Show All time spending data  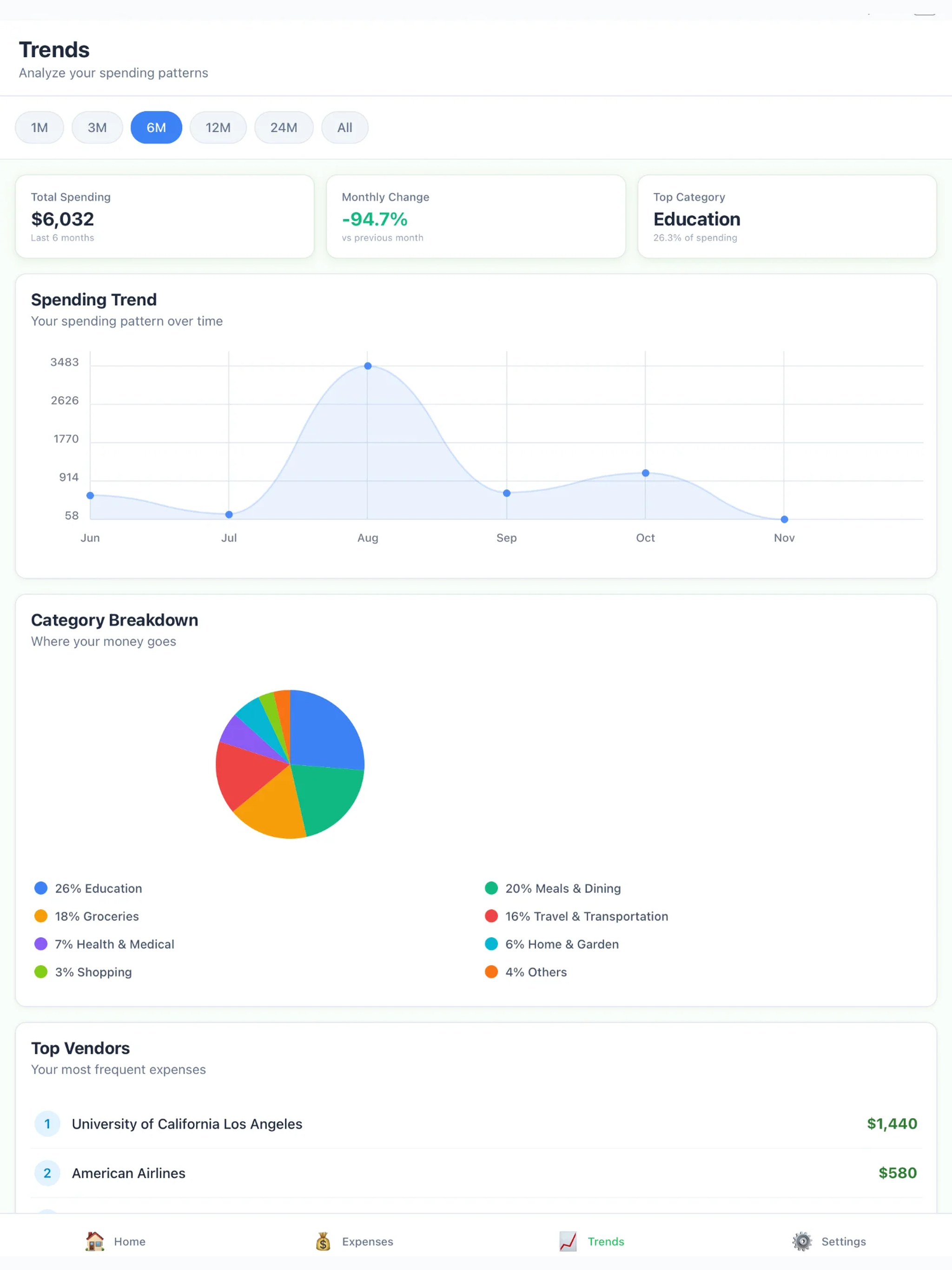[344, 127]
